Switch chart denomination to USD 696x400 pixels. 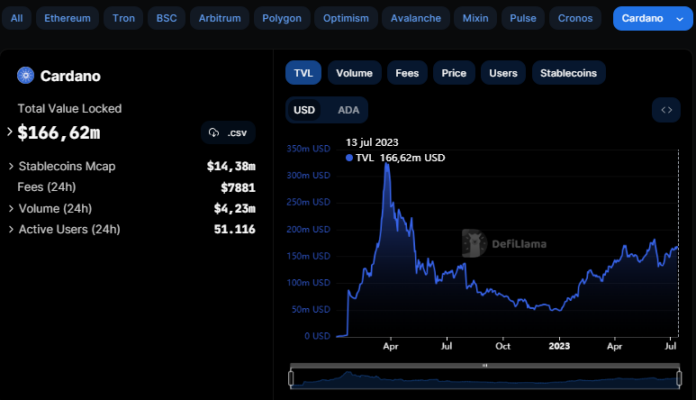click(304, 110)
